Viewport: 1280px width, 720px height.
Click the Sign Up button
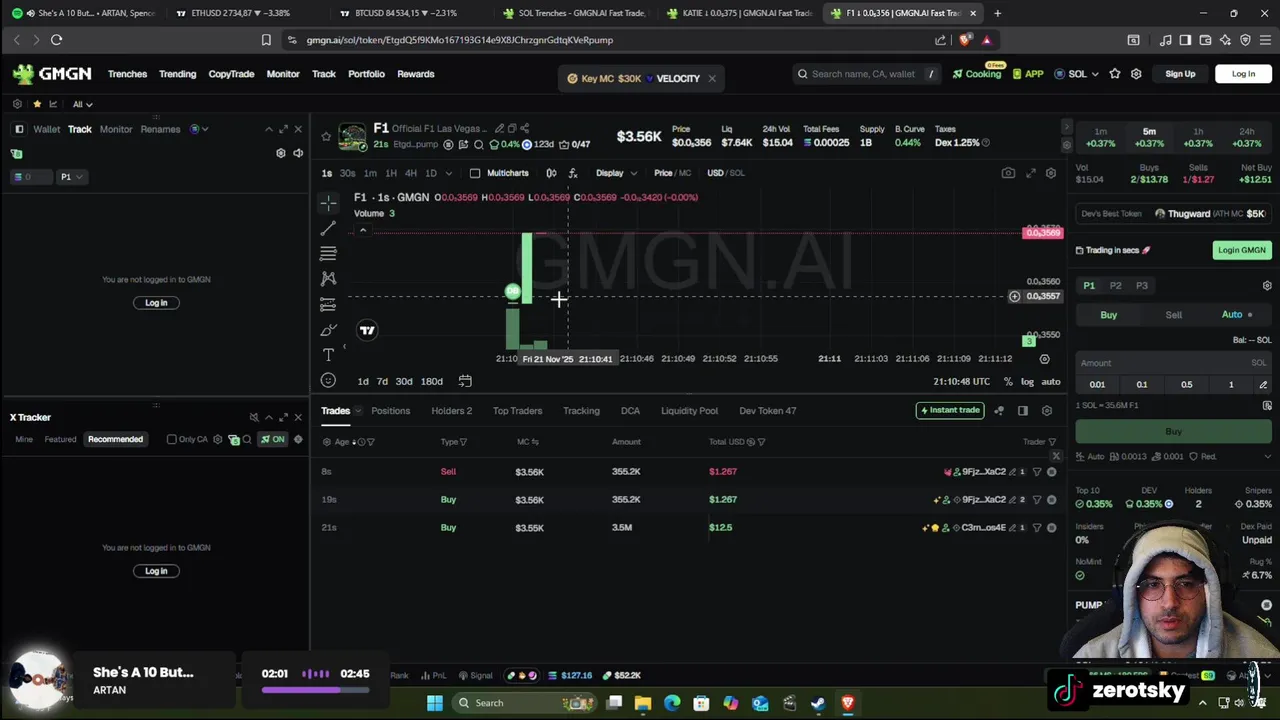(x=1180, y=74)
